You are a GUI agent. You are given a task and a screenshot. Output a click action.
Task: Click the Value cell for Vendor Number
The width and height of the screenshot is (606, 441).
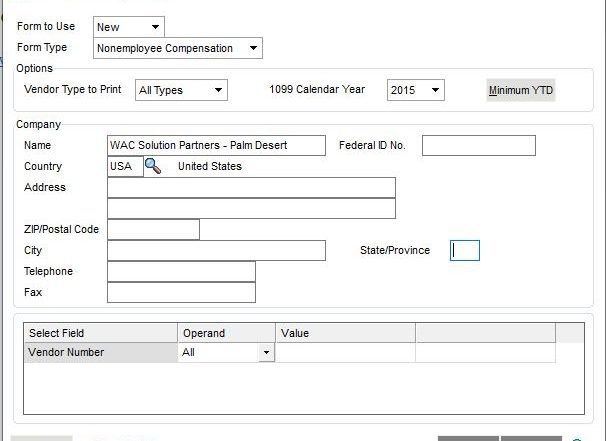click(346, 352)
